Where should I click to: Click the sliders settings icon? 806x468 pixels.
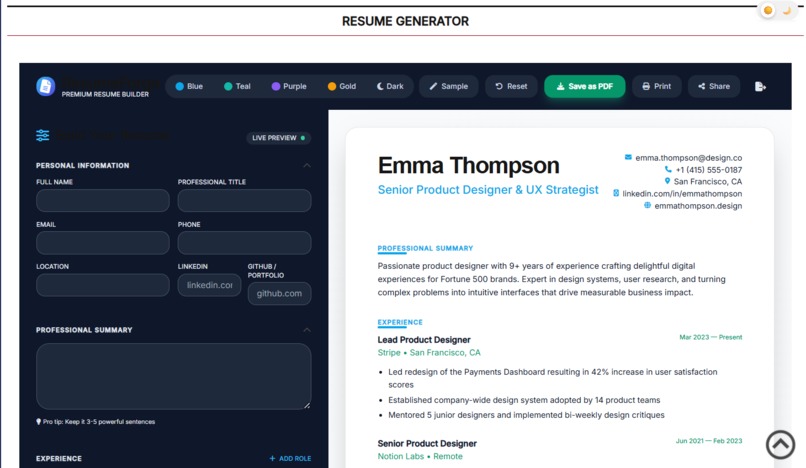[x=43, y=135]
